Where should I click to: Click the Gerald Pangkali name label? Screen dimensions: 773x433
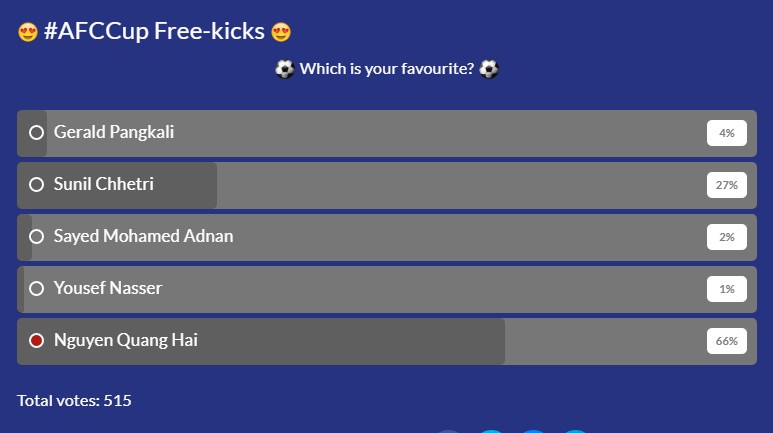114,132
